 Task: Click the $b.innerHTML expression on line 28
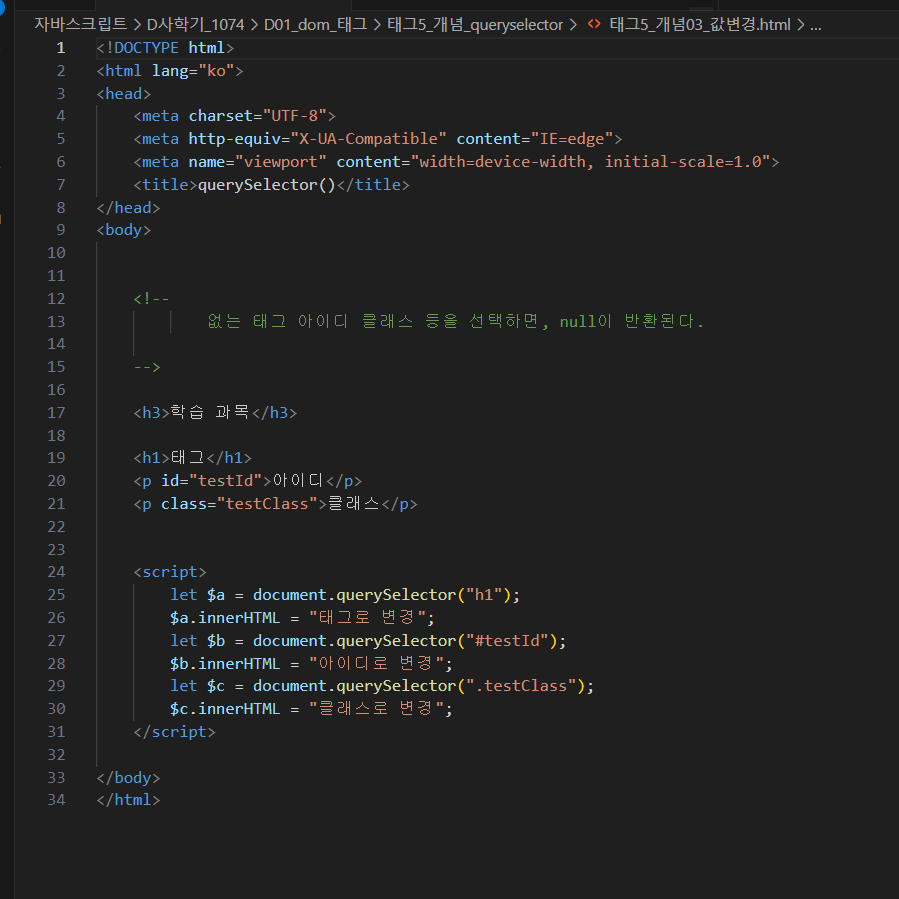point(225,663)
